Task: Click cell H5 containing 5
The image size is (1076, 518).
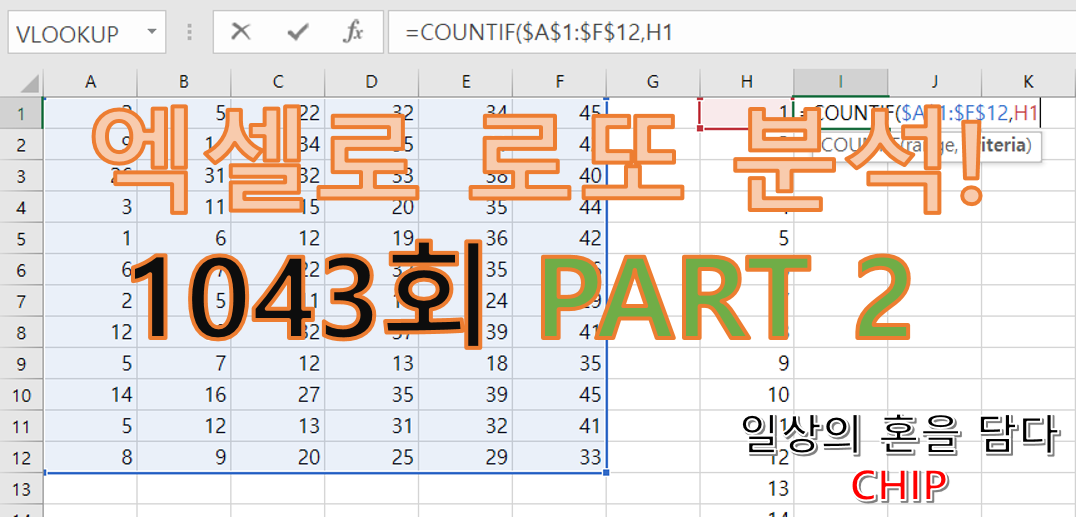Action: click(747, 238)
